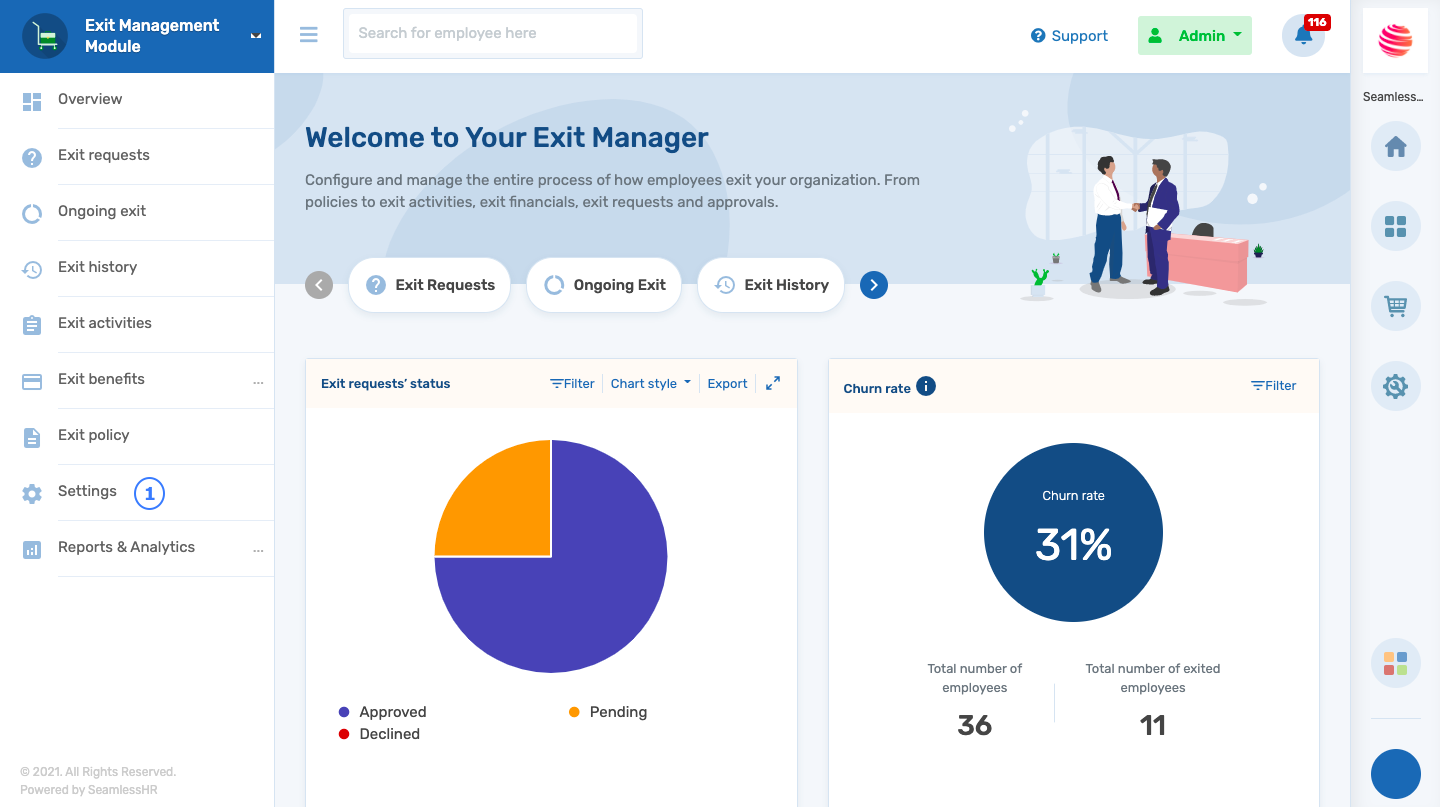Select the Ongoing exit icon in sidebar
1440x807 pixels.
[x=31, y=212]
